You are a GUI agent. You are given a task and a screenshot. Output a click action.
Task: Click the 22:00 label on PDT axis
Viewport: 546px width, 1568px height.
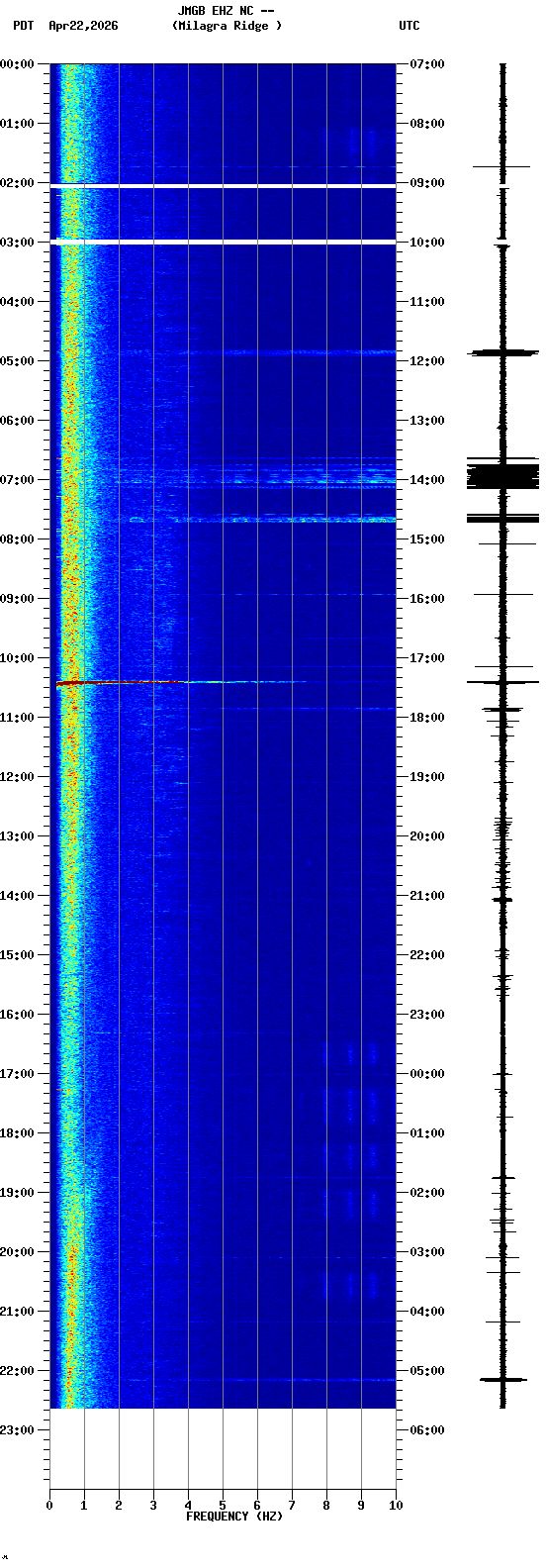(x=17, y=1371)
